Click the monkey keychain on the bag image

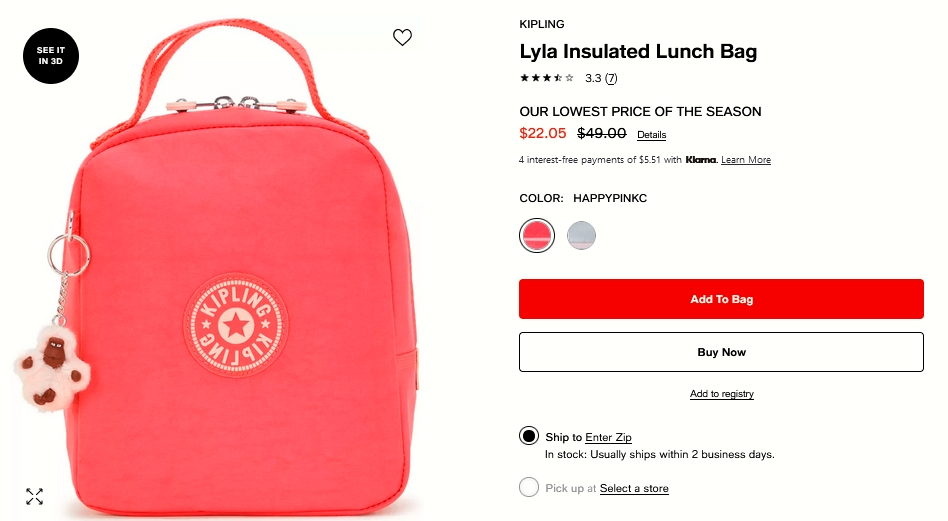[x=52, y=366]
